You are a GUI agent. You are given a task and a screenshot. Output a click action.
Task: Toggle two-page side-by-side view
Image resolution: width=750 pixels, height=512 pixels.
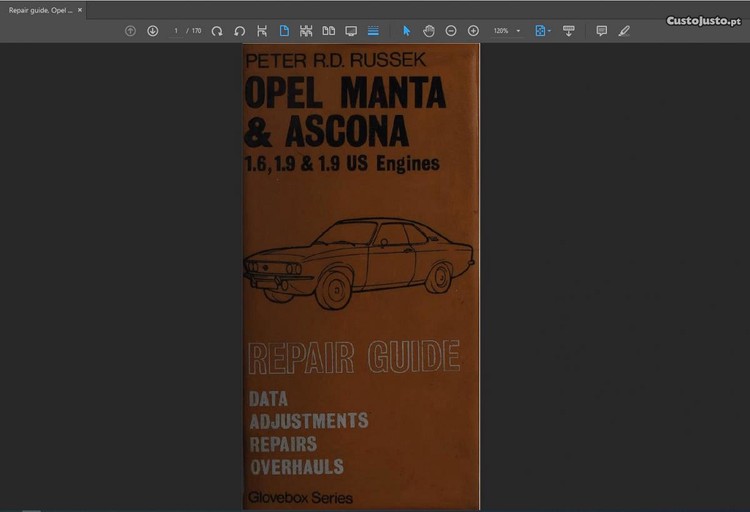click(328, 31)
